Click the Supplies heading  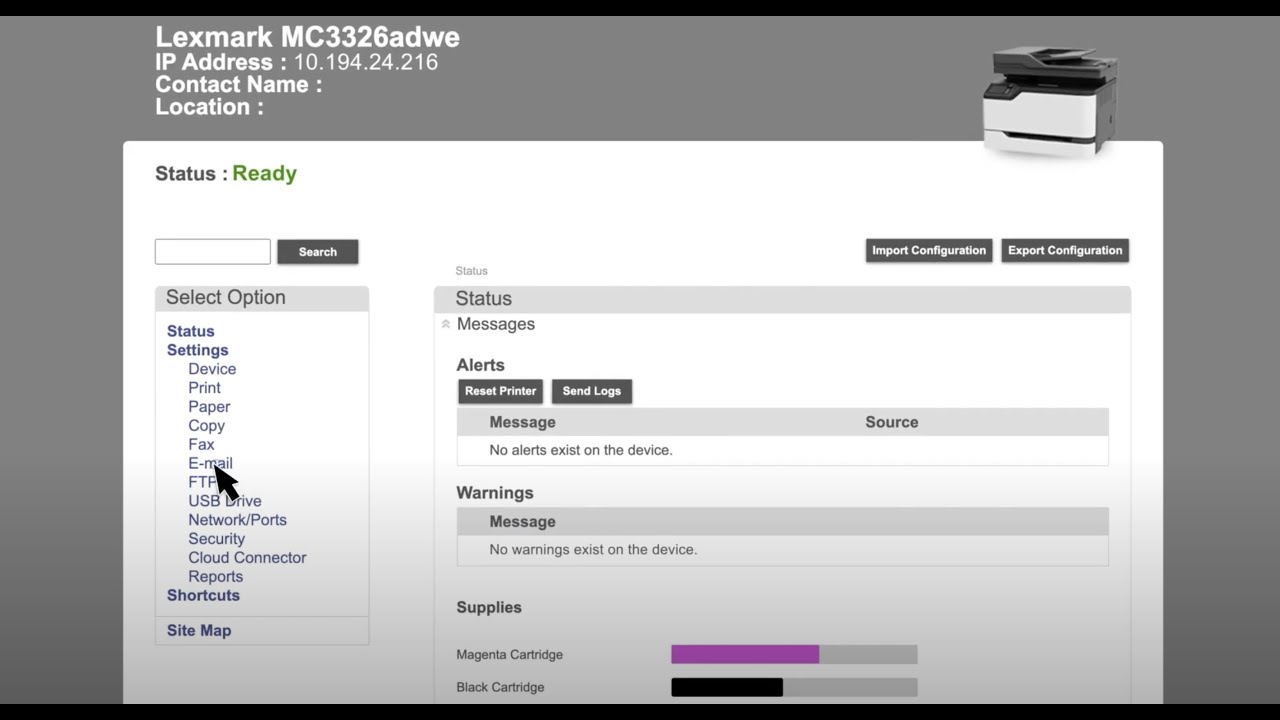(489, 607)
